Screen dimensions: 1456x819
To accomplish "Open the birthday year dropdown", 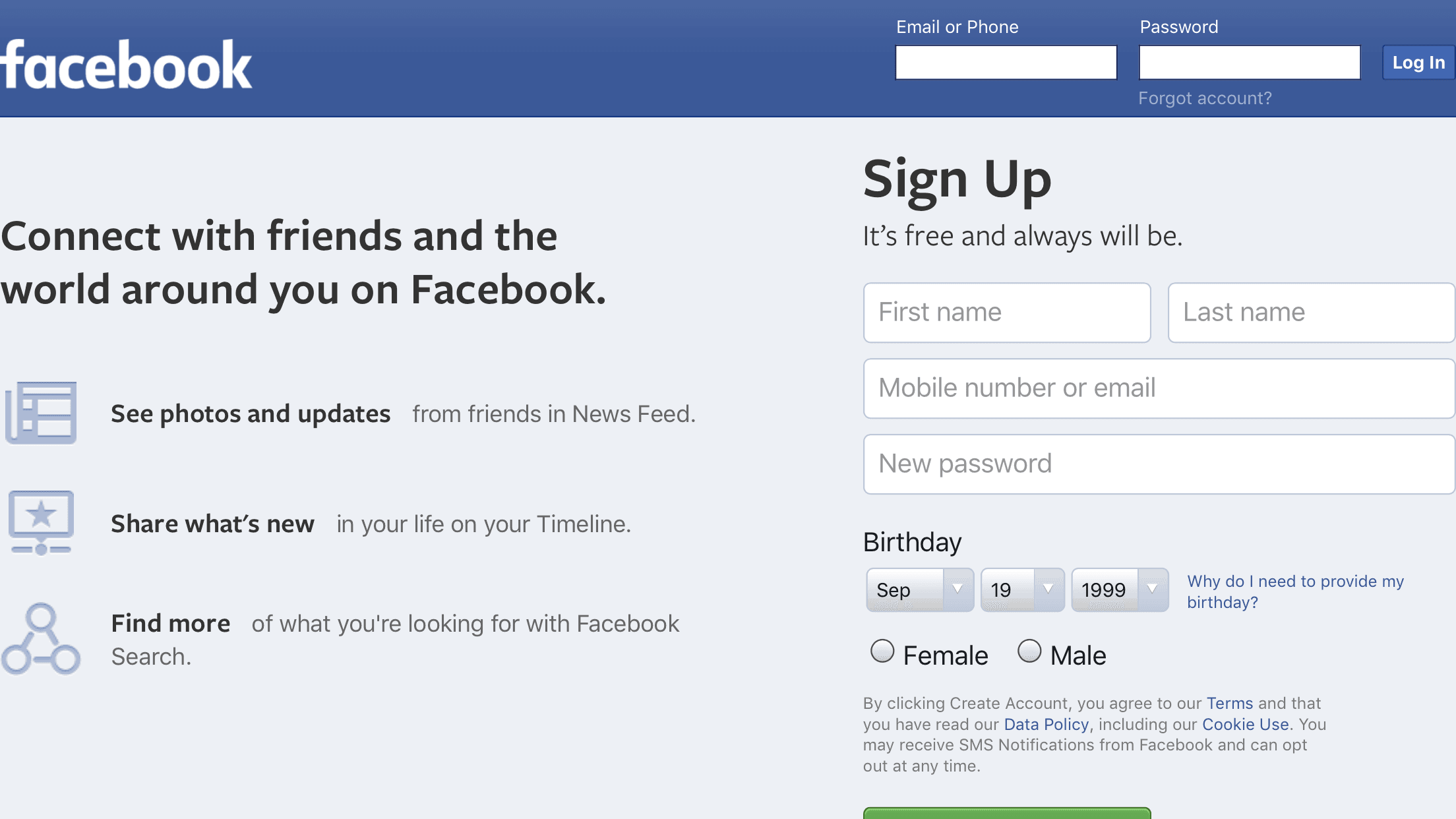I will 1120,590.
